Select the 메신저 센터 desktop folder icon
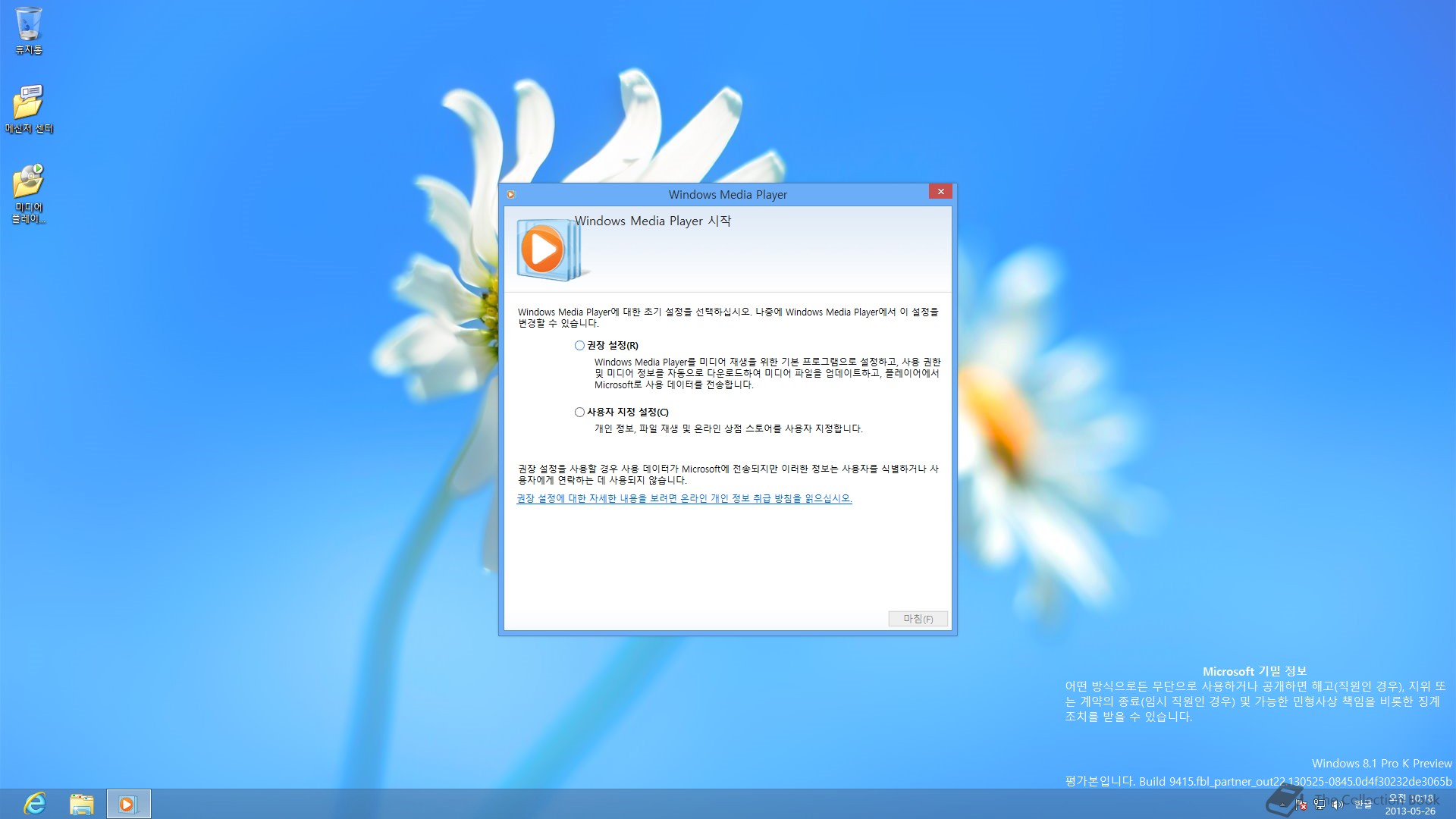Screen dimensions: 1456x819 pos(29,109)
